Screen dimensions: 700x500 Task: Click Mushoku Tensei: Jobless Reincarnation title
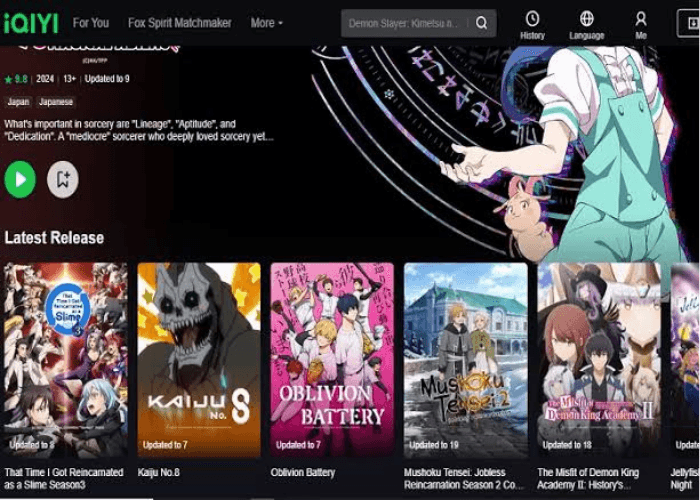tap(463, 479)
